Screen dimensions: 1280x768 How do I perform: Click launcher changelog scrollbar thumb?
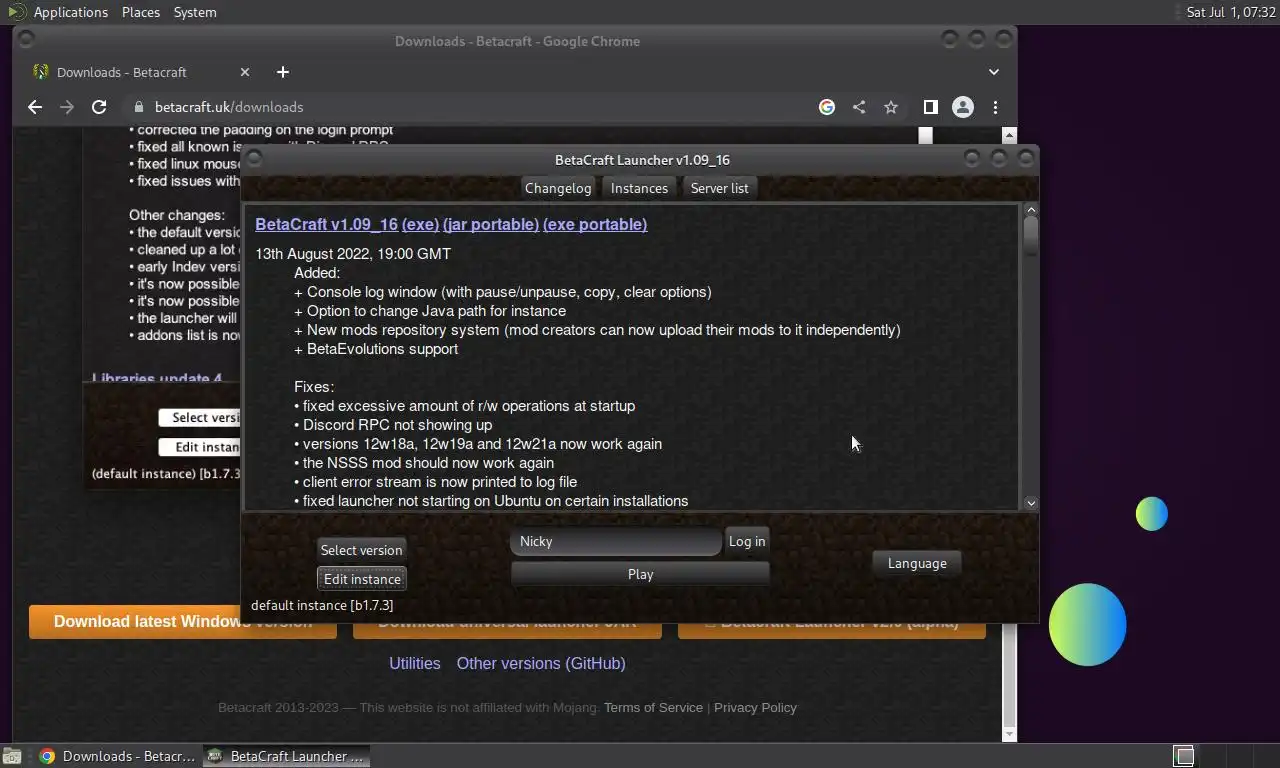coord(1031,236)
